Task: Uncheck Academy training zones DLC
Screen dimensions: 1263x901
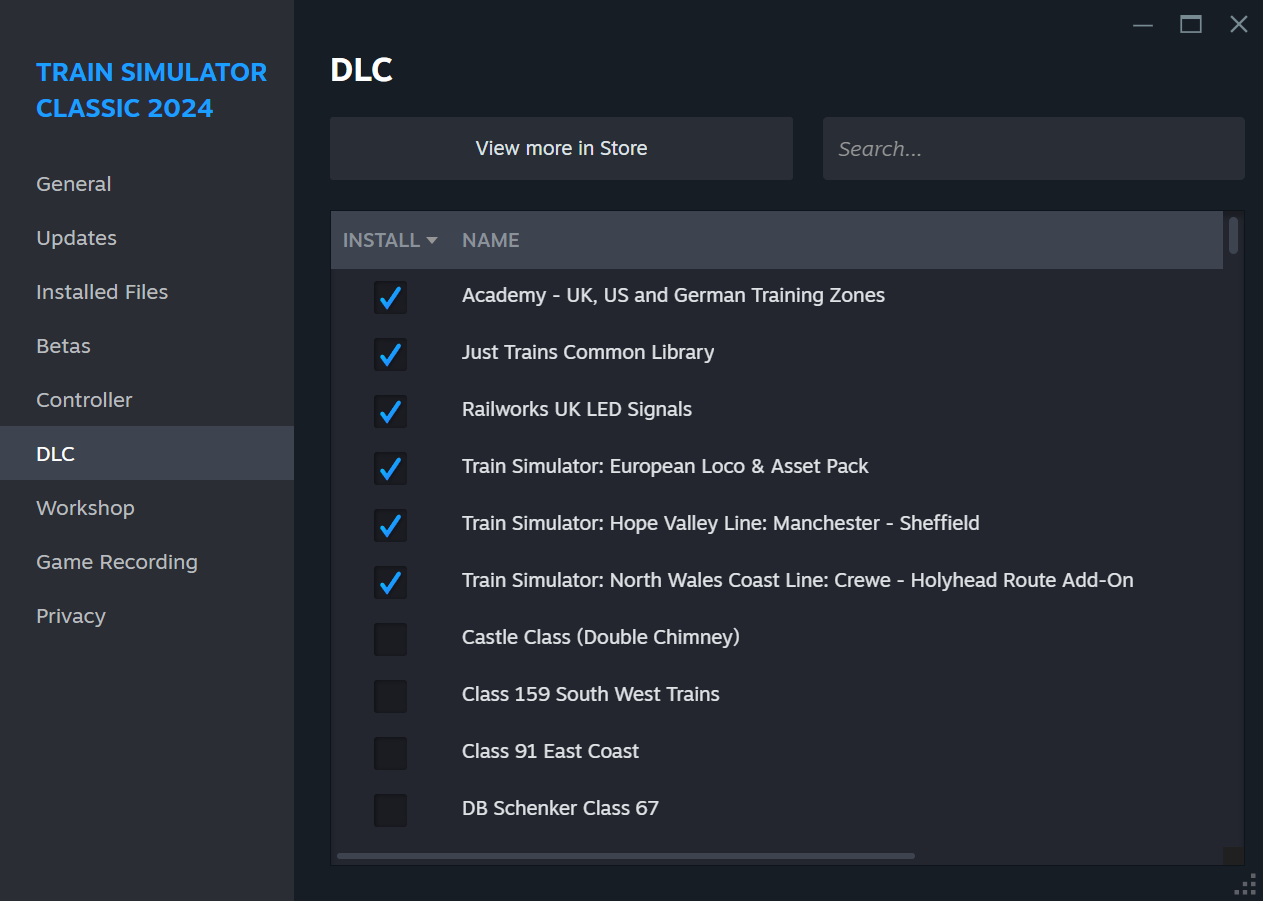Action: [390, 297]
